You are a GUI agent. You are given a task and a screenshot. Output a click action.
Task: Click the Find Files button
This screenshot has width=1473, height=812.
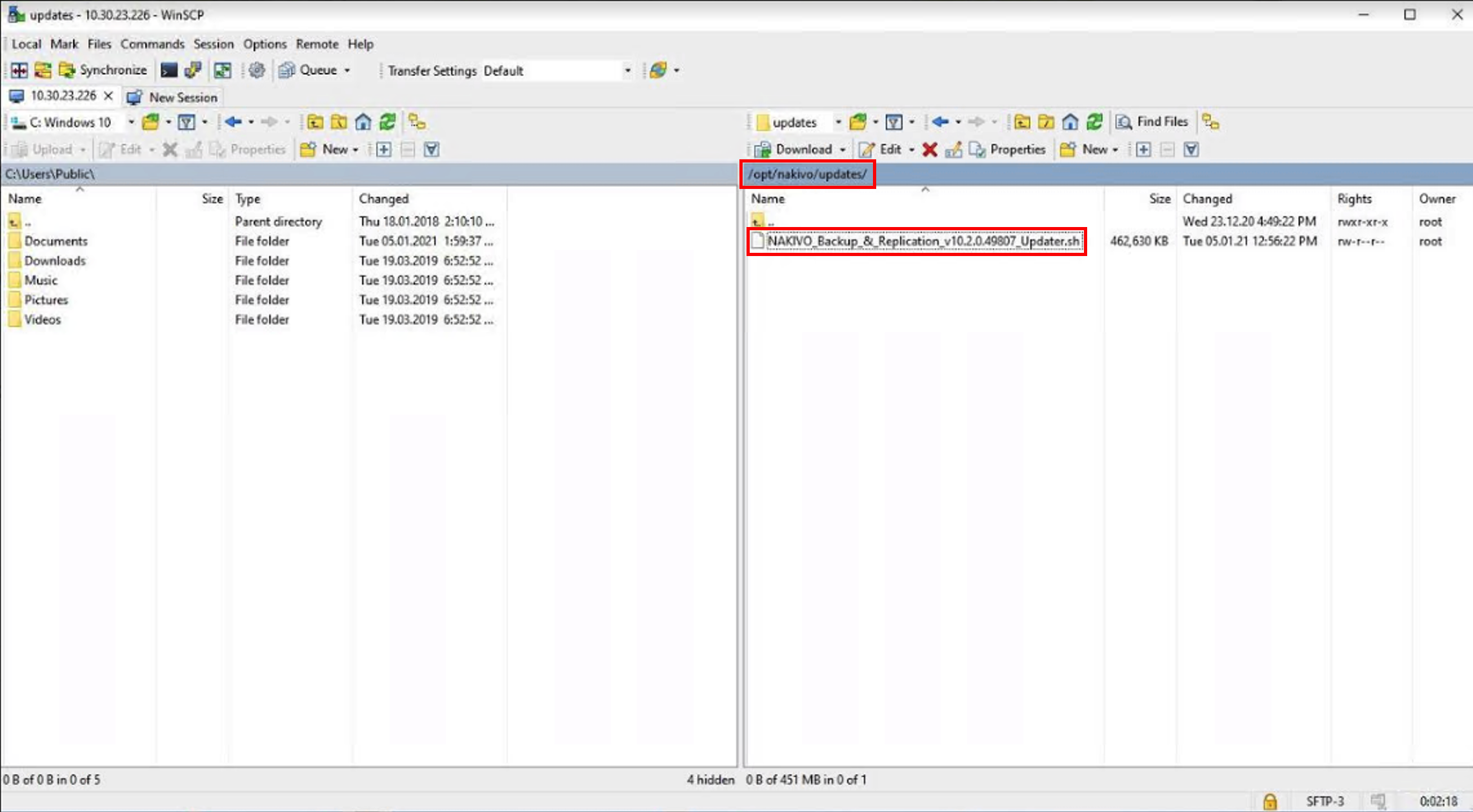click(1152, 122)
